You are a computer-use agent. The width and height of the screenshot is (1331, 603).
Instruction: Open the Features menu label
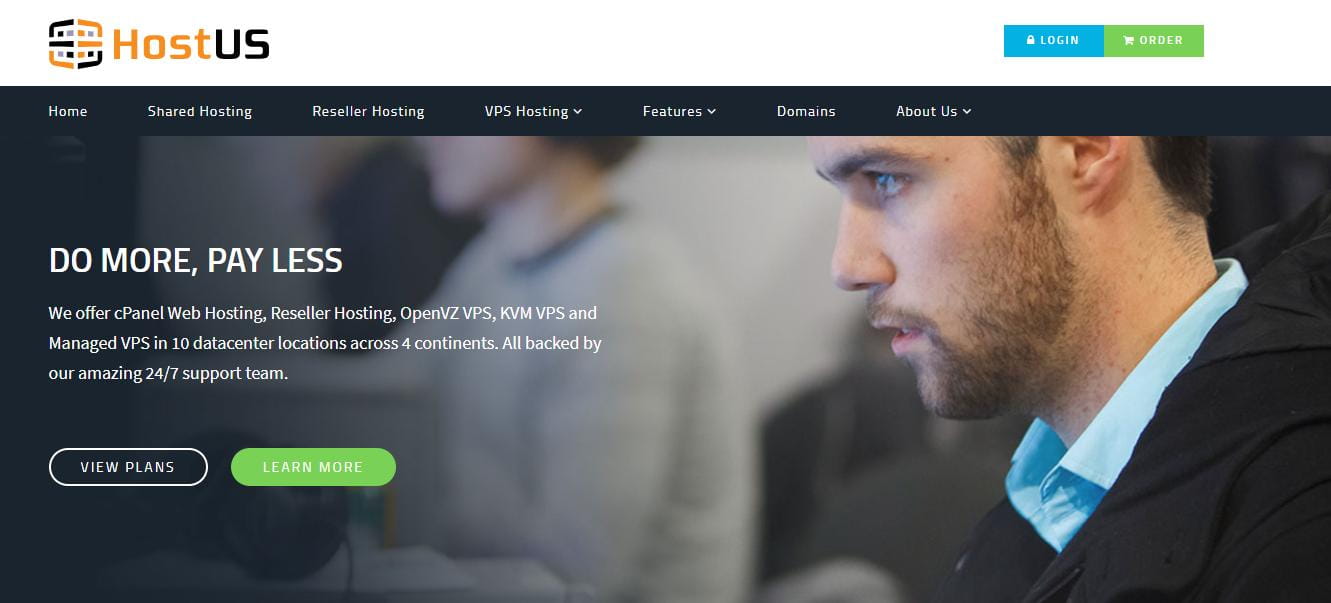click(x=672, y=111)
